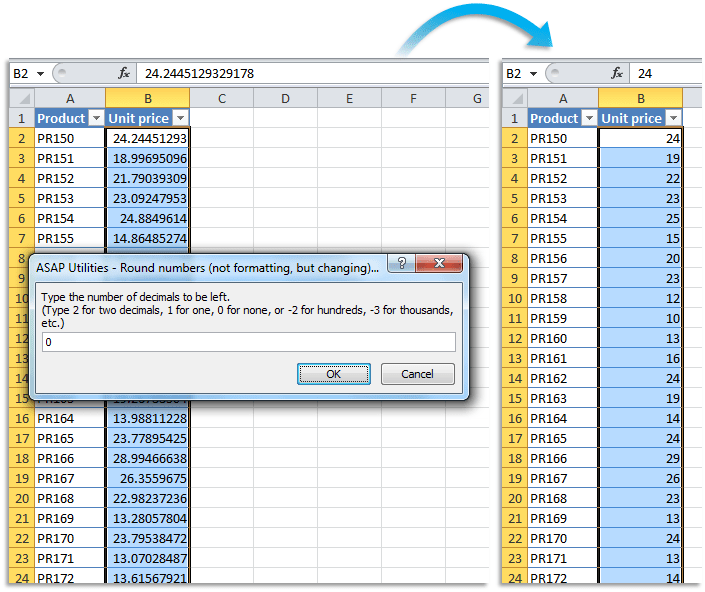Click the Product header cell in left sheet
Image resolution: width=705 pixels, height=592 pixels.
click(x=70, y=118)
